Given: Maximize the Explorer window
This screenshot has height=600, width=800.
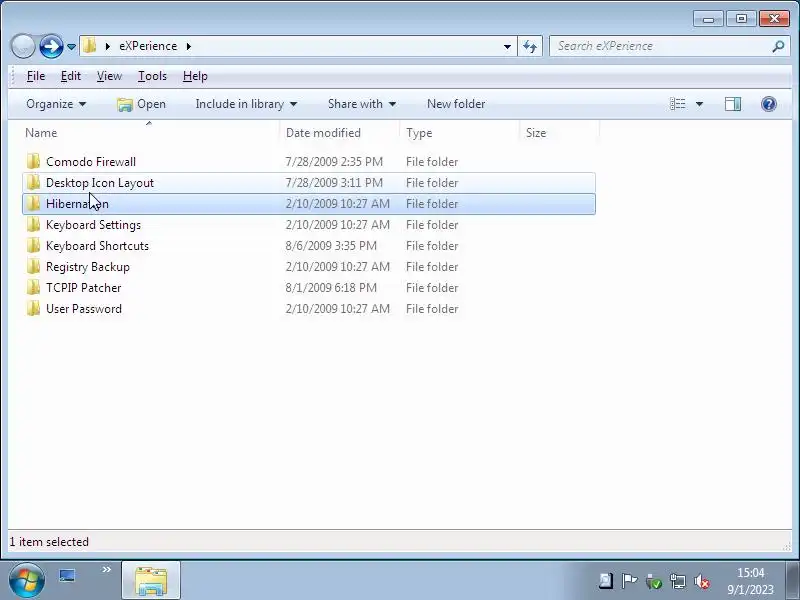Looking at the screenshot, I should coord(741,19).
